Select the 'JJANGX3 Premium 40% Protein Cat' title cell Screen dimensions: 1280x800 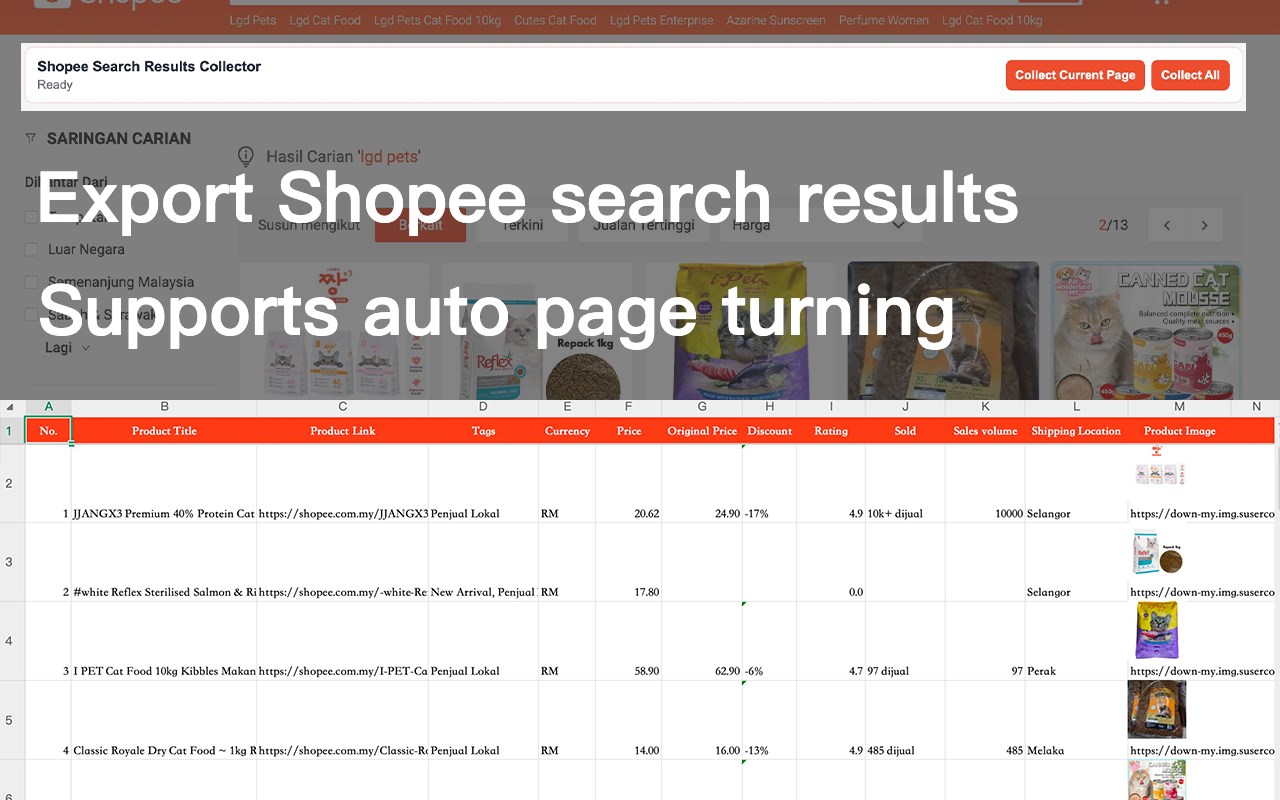click(164, 484)
